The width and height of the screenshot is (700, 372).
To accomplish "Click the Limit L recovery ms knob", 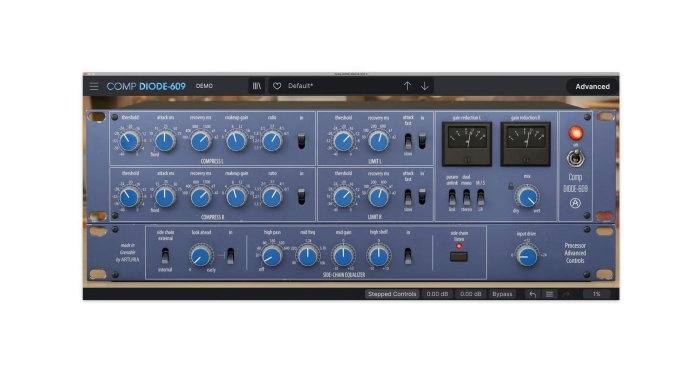I will coord(379,142).
